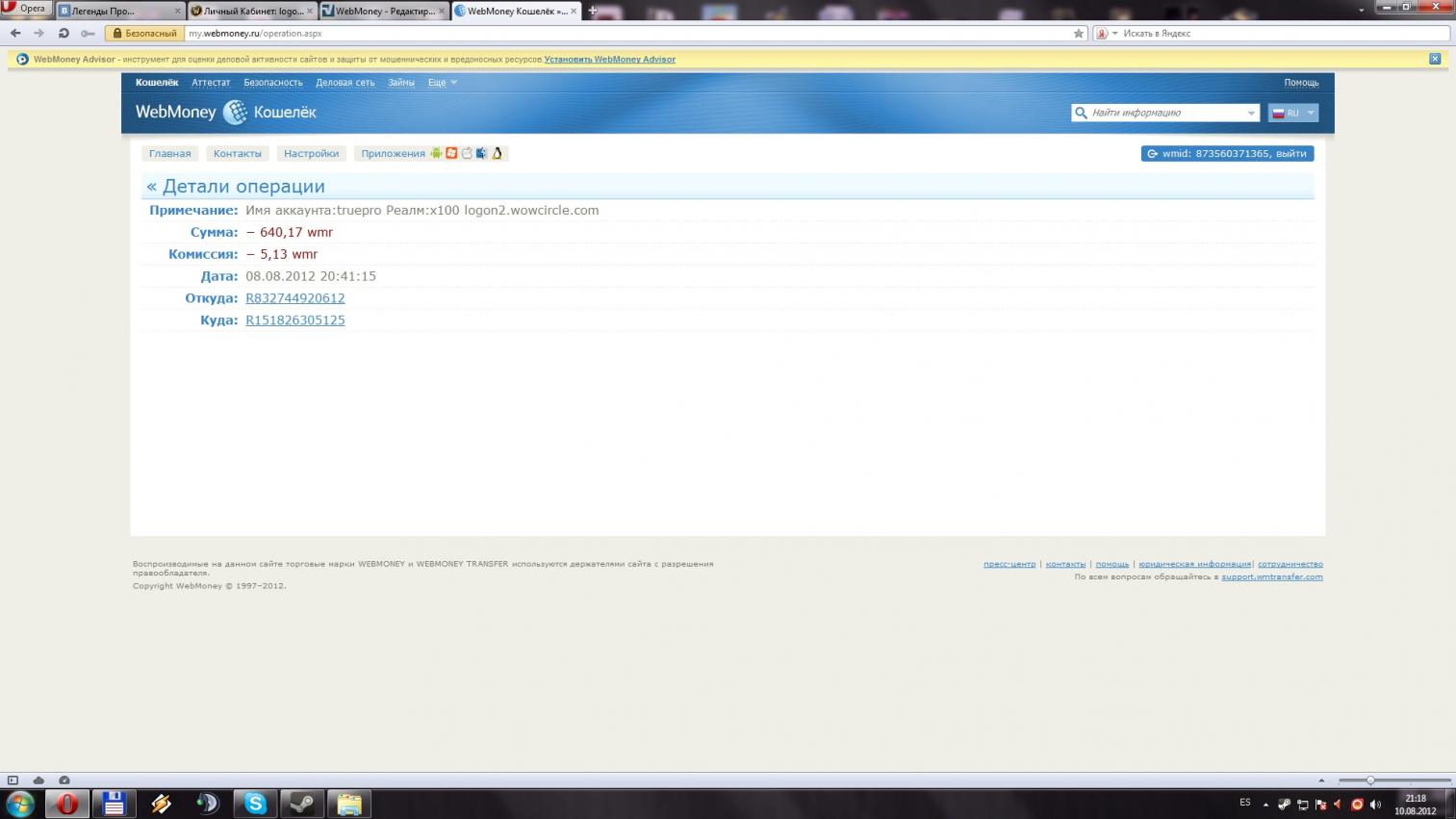Expand the Еще dropdown menu
Viewport: 1456px width, 819px height.
tap(442, 83)
